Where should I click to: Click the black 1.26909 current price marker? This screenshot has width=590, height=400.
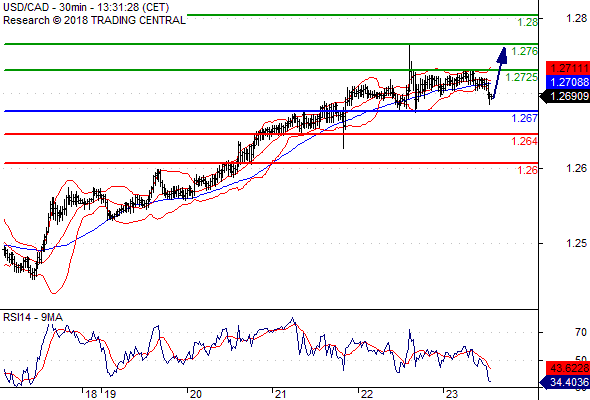click(565, 96)
